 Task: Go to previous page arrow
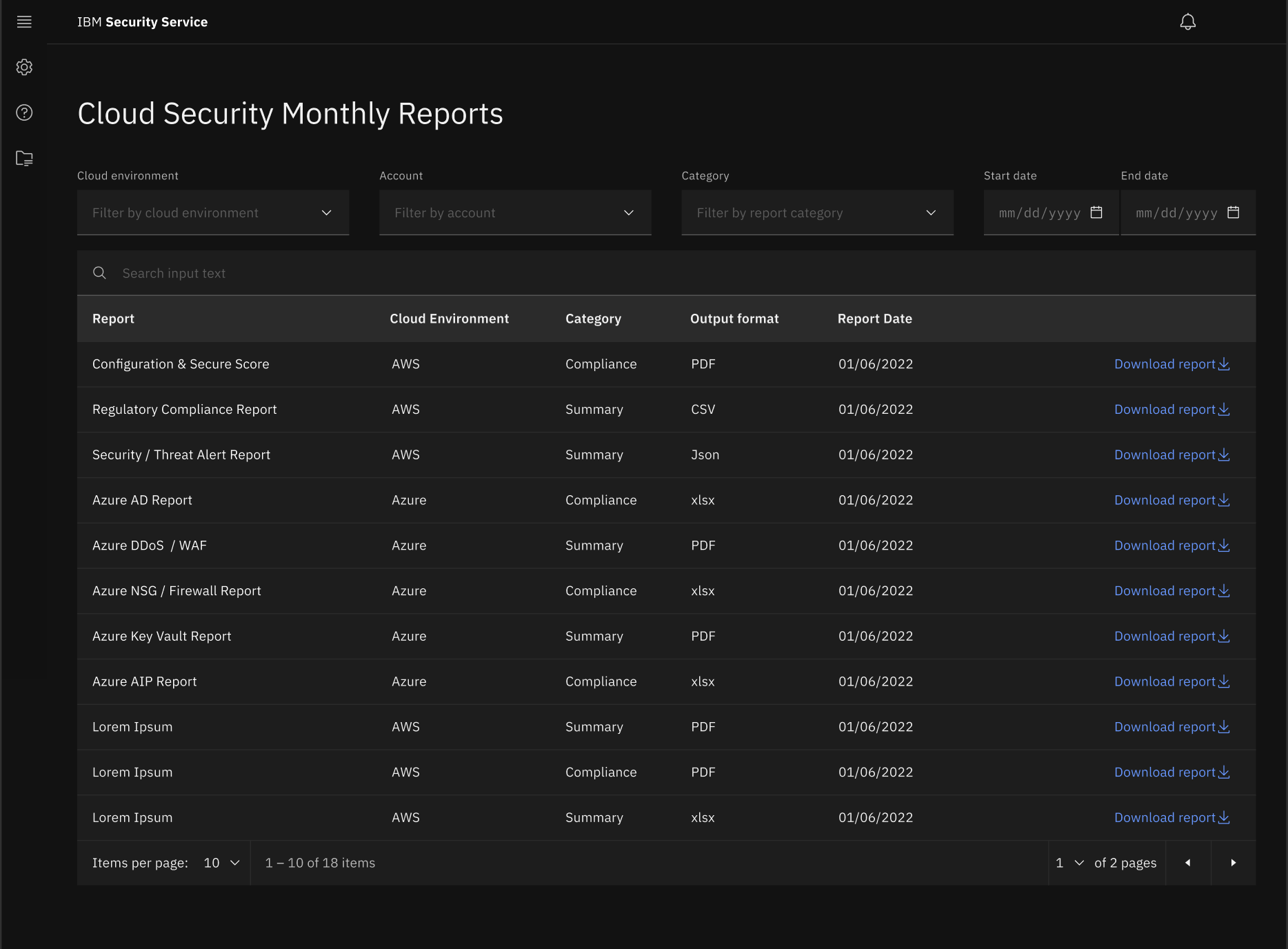coord(1188,863)
